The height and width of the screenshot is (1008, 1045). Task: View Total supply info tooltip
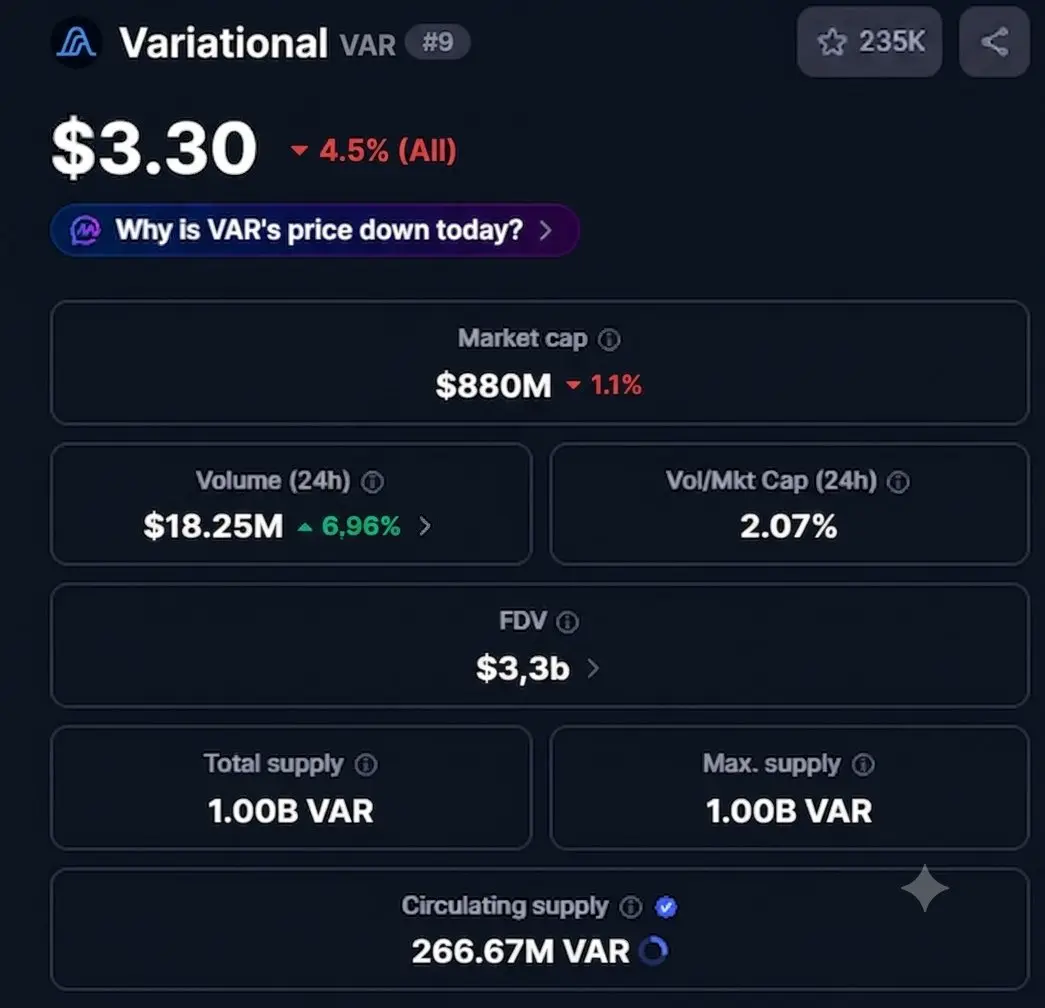point(366,764)
